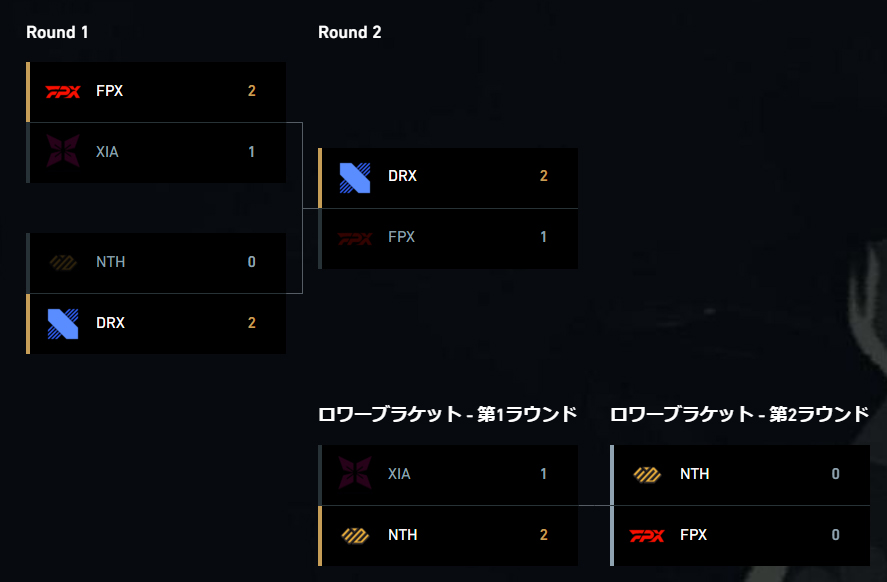Click the ロワーブラケット - 第1ラウンド heading
The width and height of the screenshot is (887, 582).
coord(447,414)
